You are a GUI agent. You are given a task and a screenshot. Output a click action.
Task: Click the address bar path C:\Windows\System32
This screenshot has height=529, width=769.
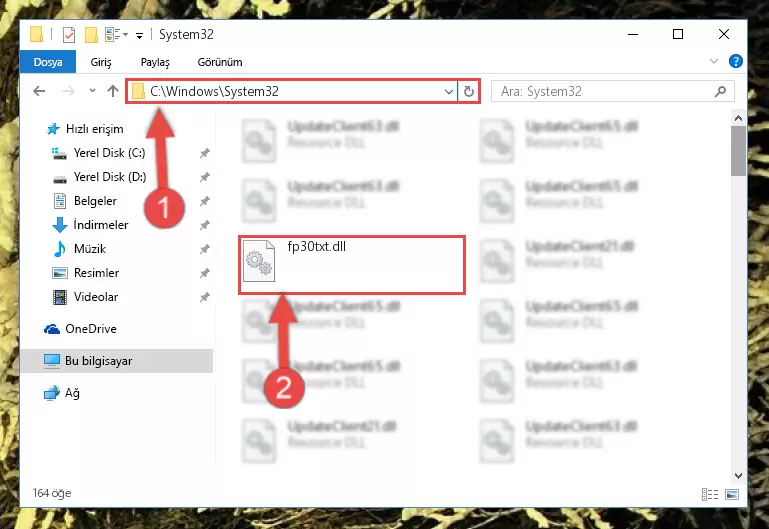214,91
